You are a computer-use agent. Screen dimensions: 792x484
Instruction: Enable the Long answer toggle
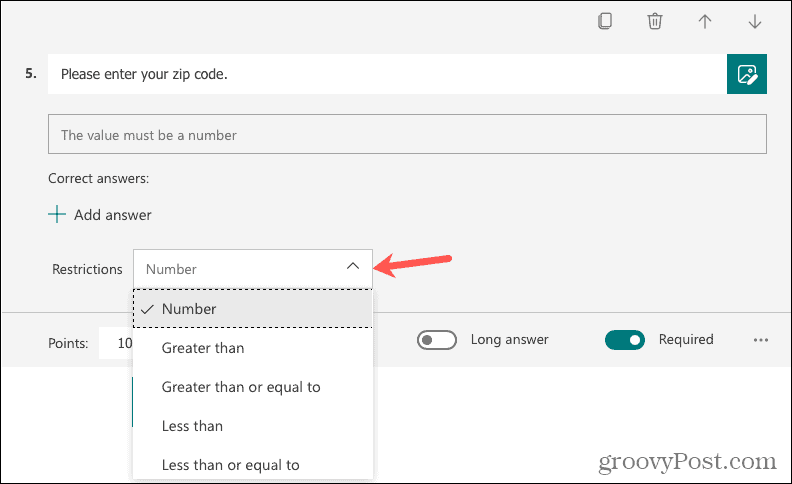tap(436, 340)
